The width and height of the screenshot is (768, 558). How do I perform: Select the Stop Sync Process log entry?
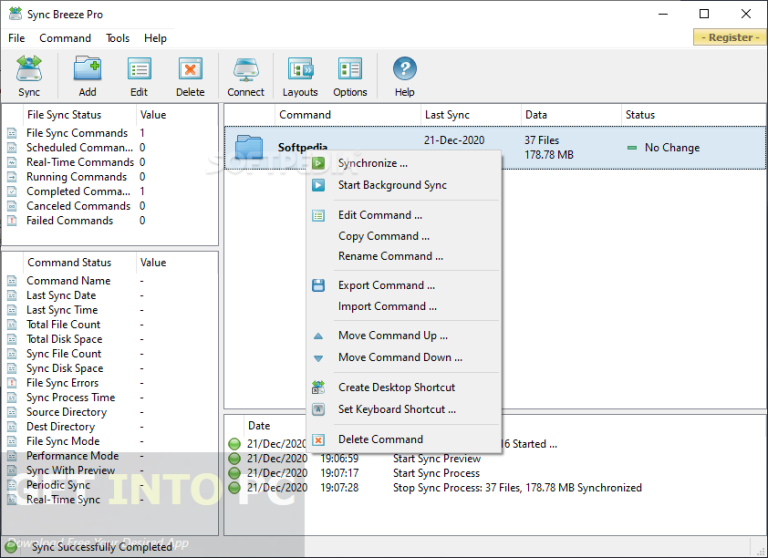click(x=516, y=488)
